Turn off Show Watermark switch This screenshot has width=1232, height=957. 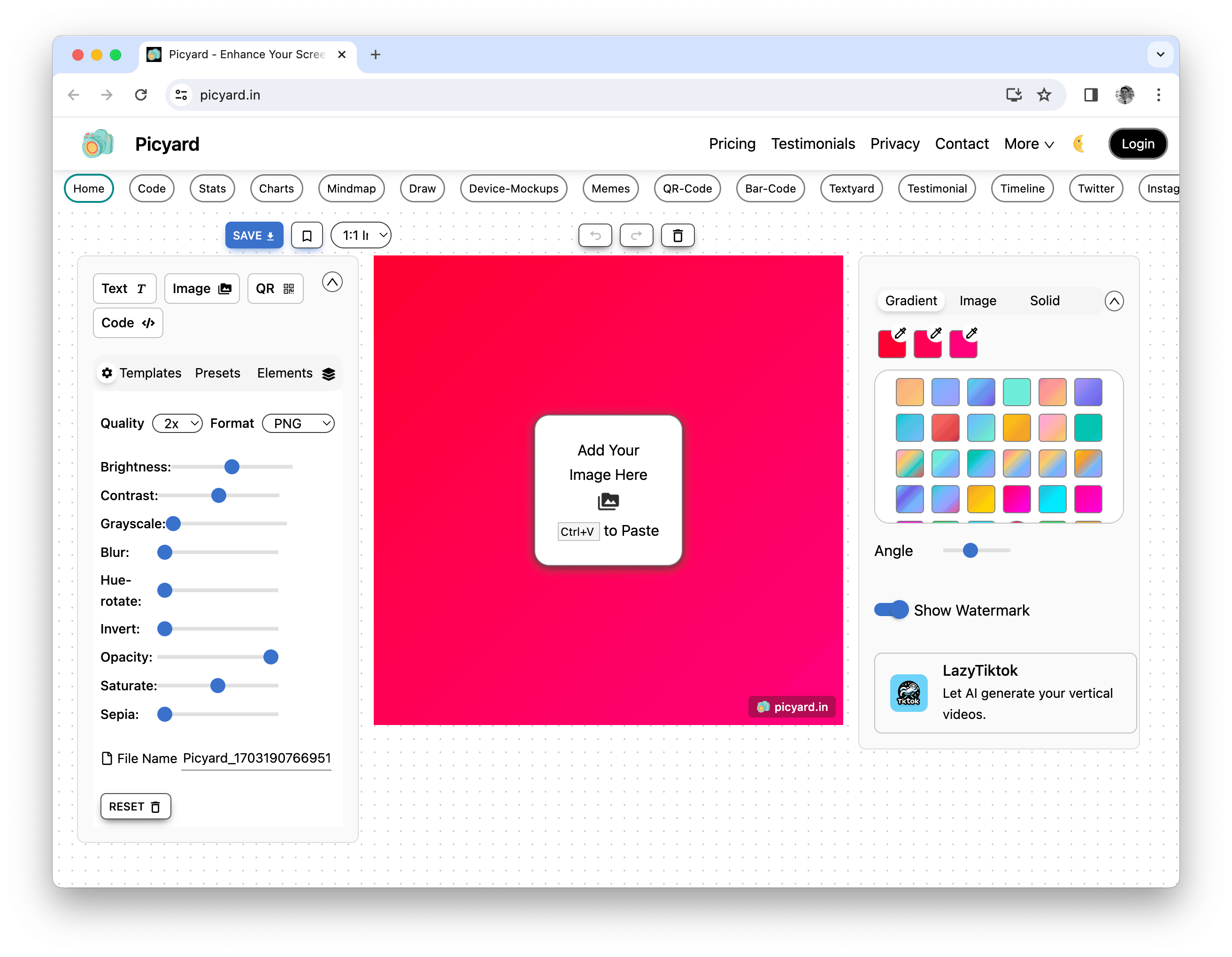(891, 610)
